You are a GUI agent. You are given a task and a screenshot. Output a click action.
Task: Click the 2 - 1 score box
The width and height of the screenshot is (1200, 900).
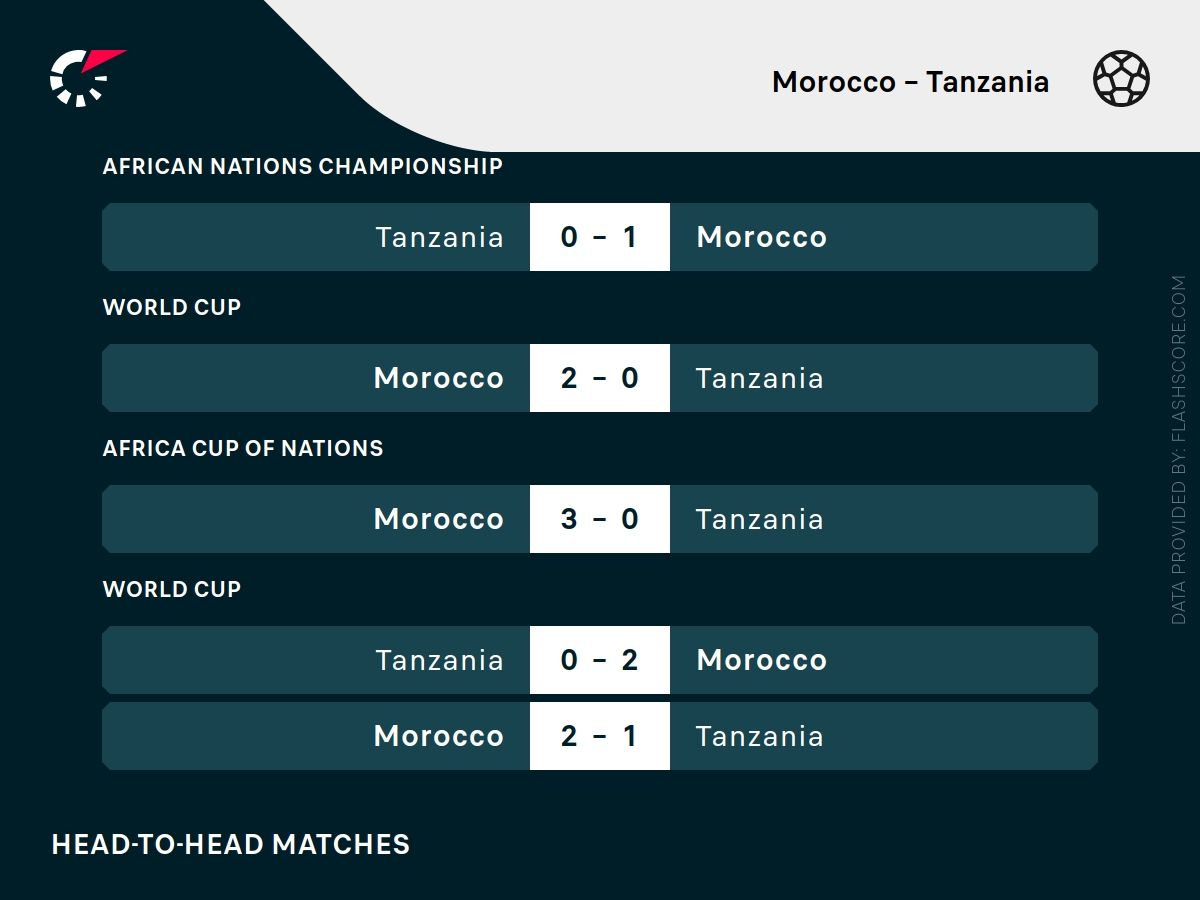tap(599, 736)
